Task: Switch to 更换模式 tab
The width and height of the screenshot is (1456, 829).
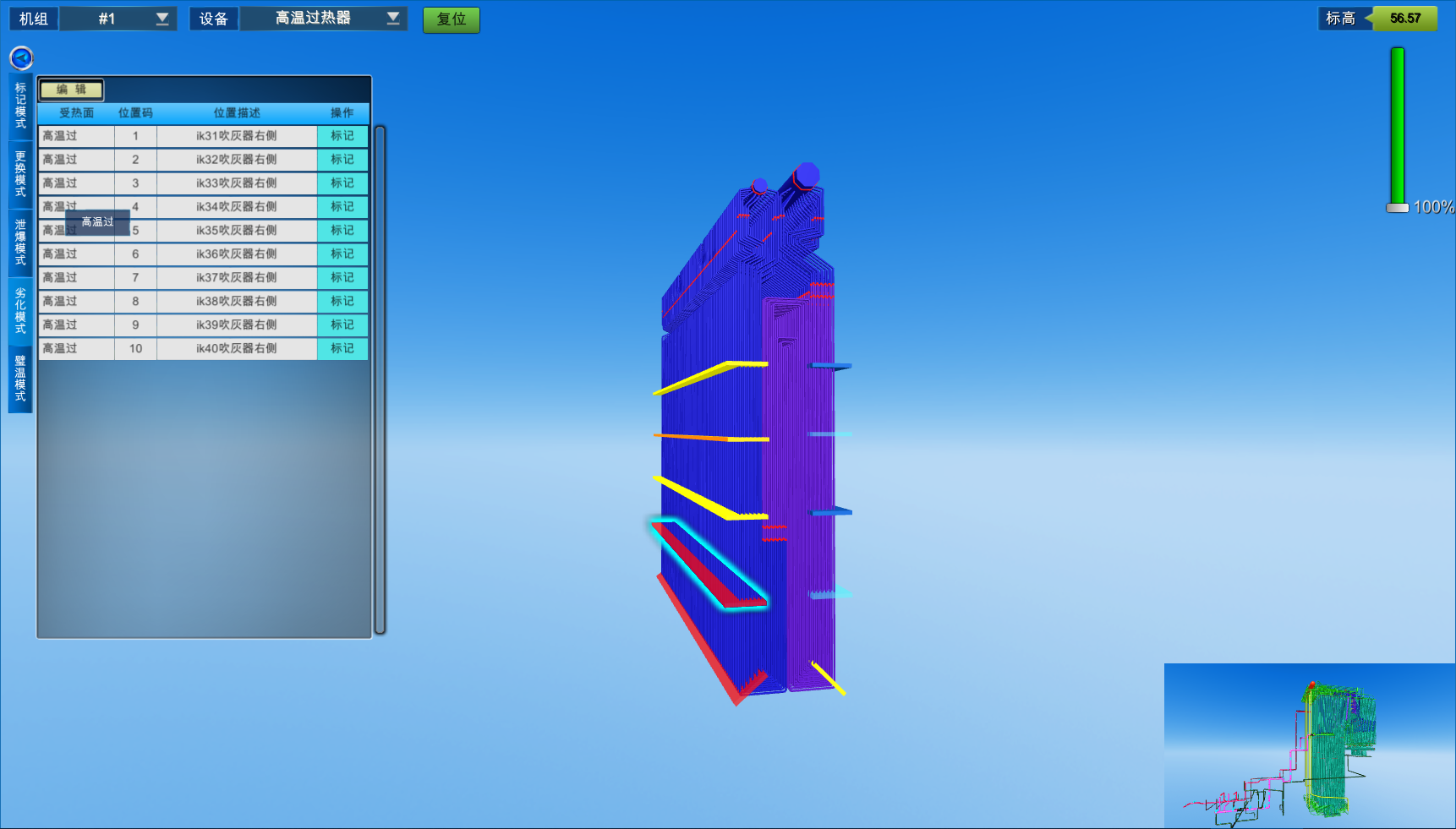Action: click(x=20, y=174)
